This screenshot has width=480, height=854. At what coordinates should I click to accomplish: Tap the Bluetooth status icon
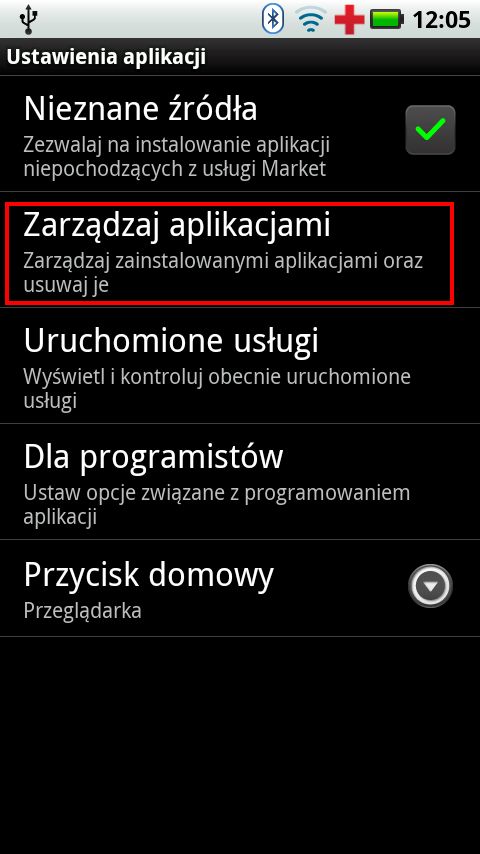tap(273, 19)
